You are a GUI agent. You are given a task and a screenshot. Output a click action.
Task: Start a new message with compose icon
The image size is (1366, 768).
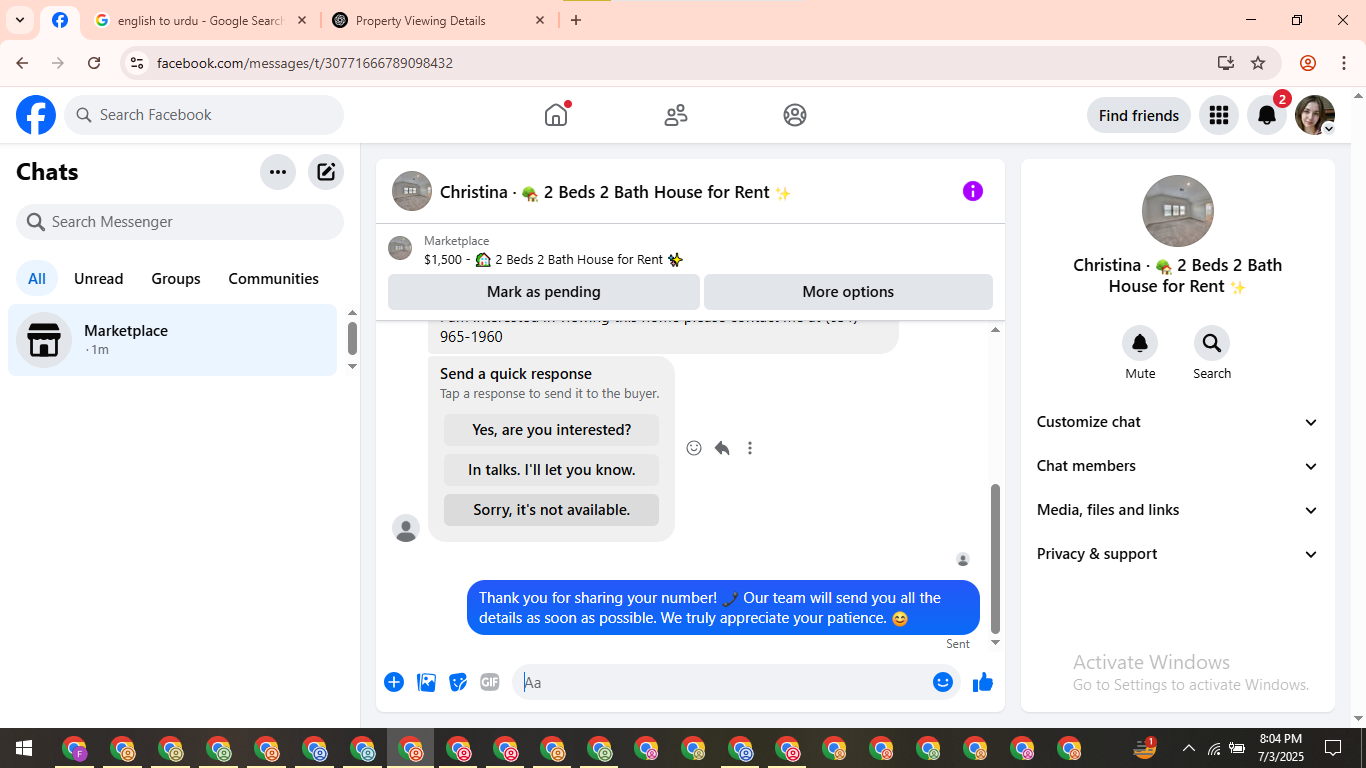[326, 172]
